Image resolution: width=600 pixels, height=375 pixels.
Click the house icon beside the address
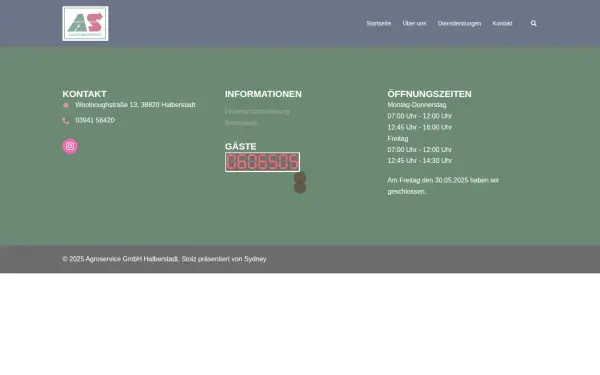(66, 105)
